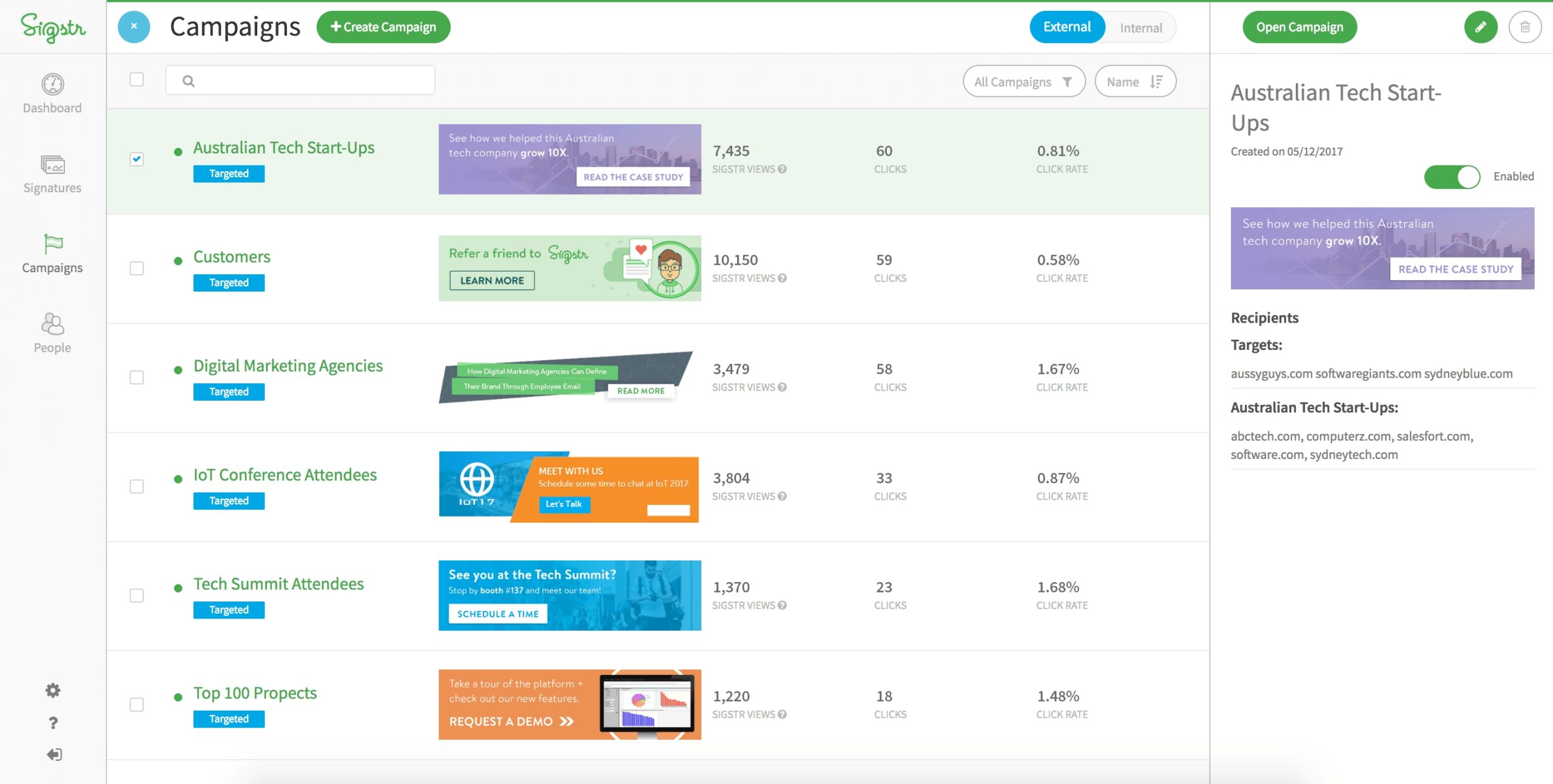
Task: Click the search magnifier icon
Action: point(189,81)
